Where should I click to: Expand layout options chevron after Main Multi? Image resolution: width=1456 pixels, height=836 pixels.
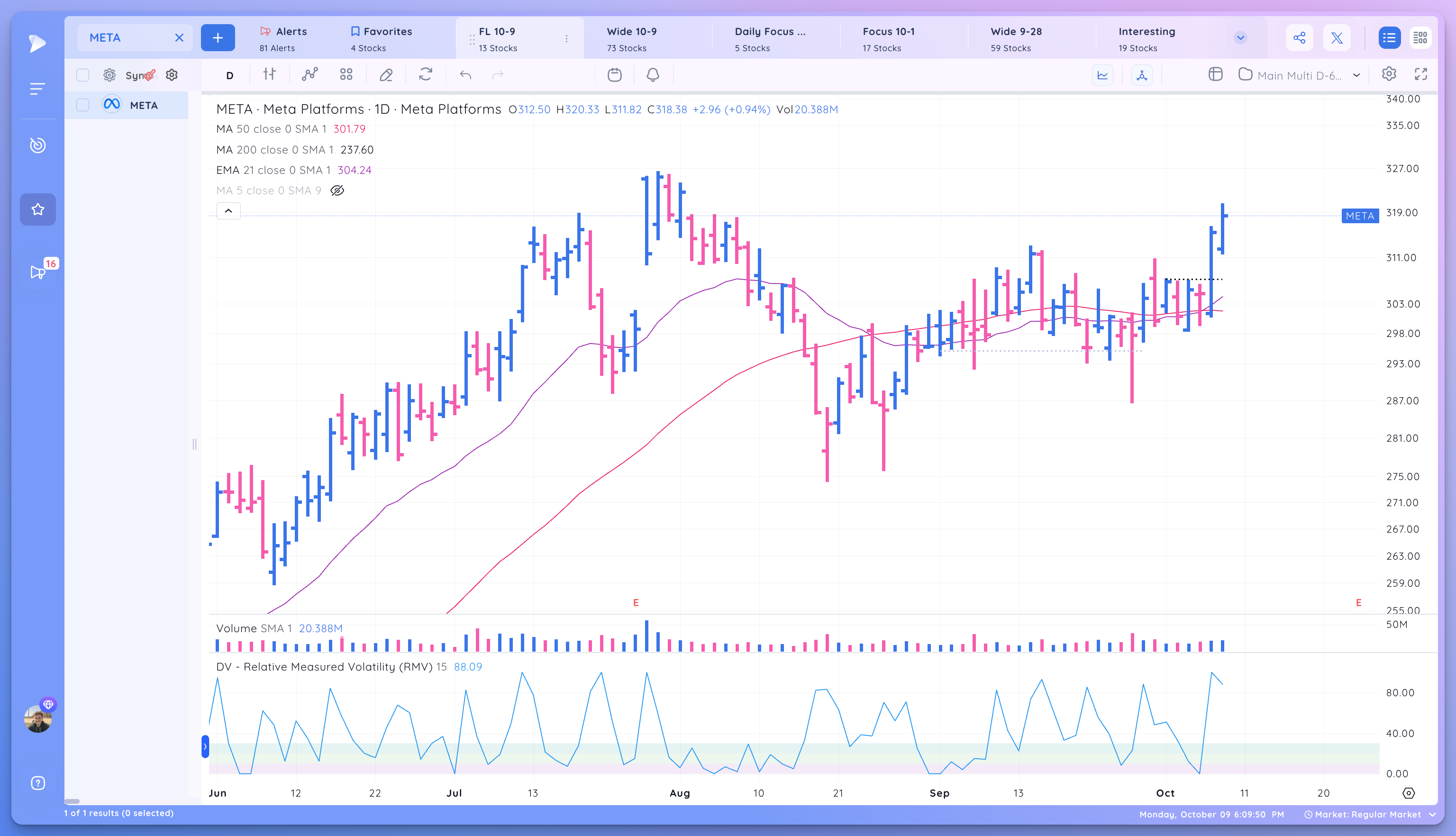(x=1356, y=75)
